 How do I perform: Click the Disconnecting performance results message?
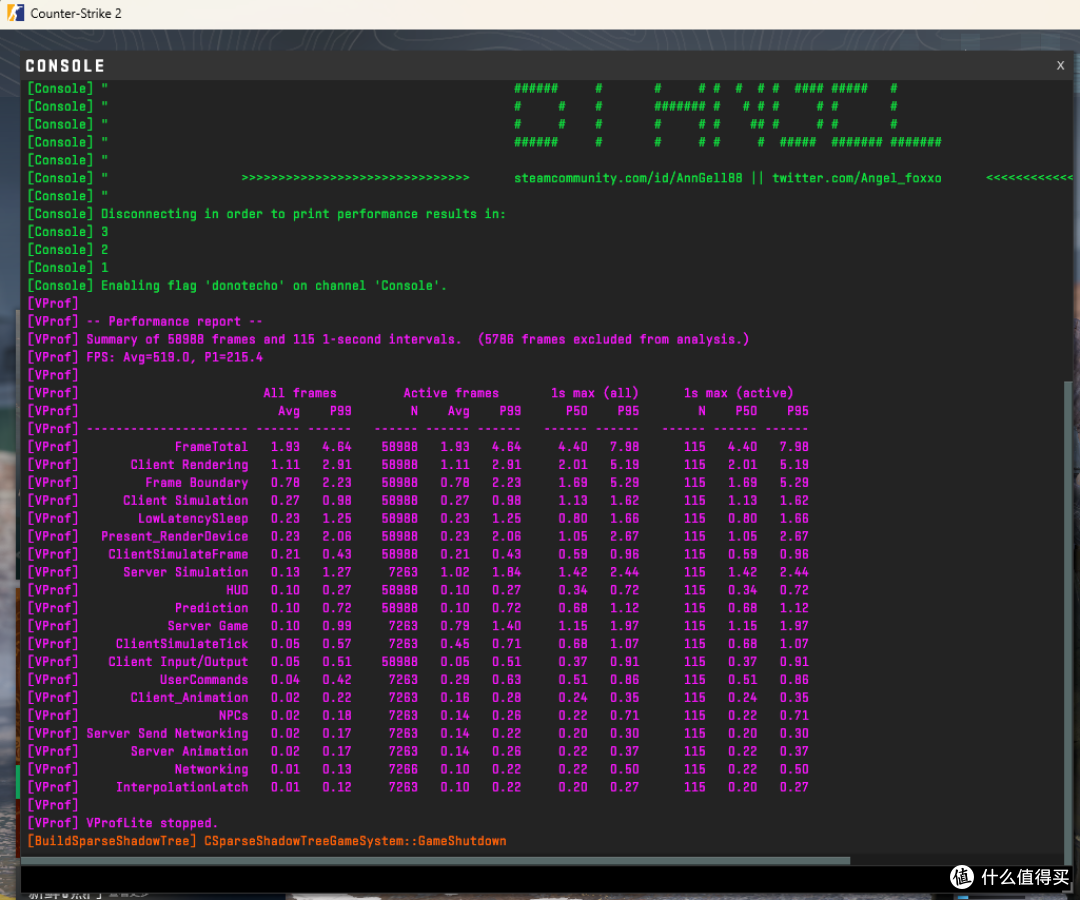tap(303, 214)
